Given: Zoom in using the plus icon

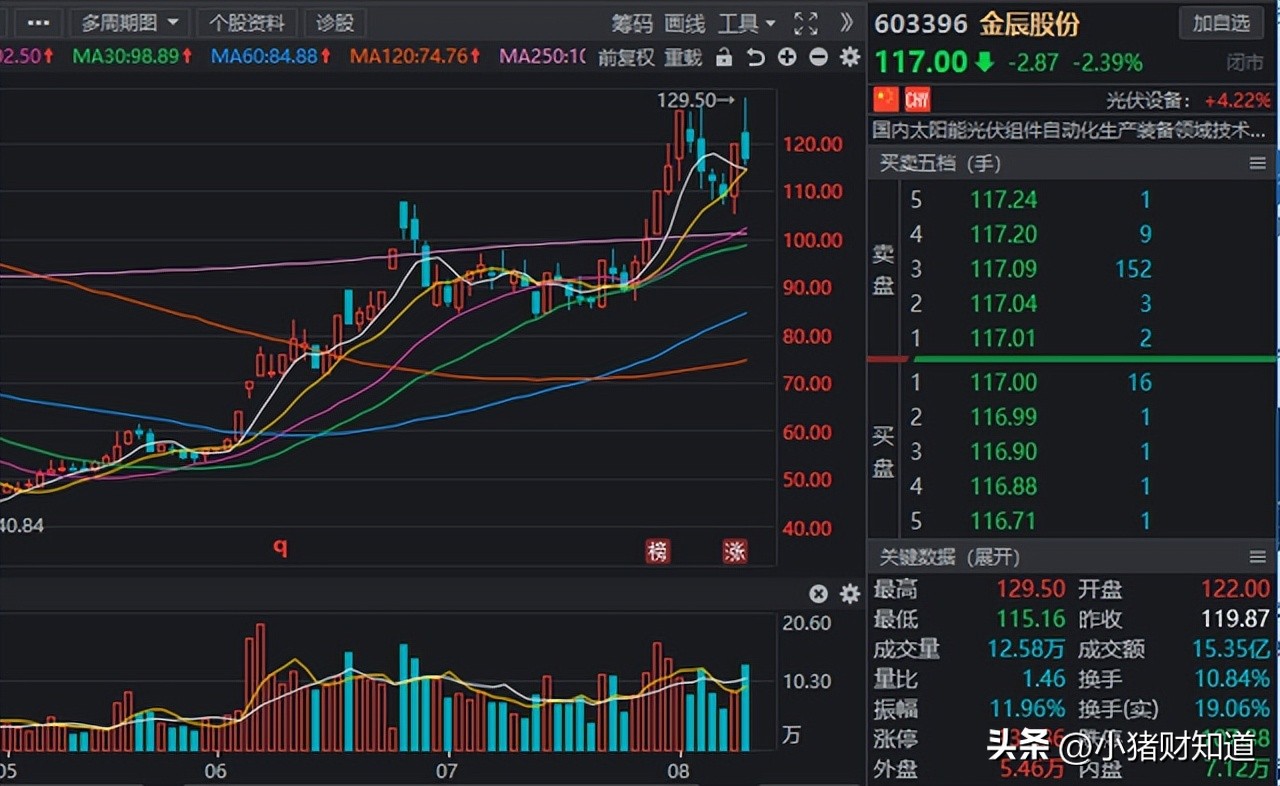Looking at the screenshot, I should (787, 58).
